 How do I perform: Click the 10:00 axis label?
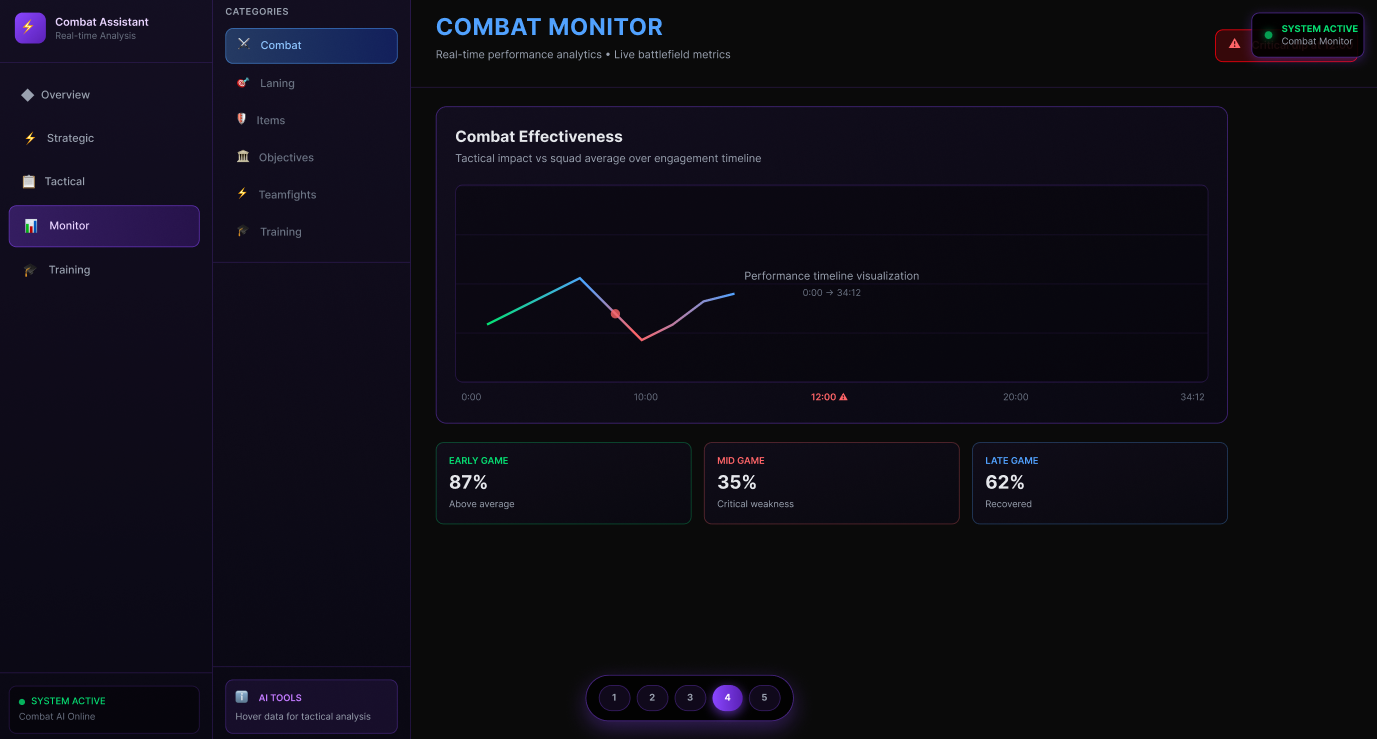pyautogui.click(x=646, y=397)
